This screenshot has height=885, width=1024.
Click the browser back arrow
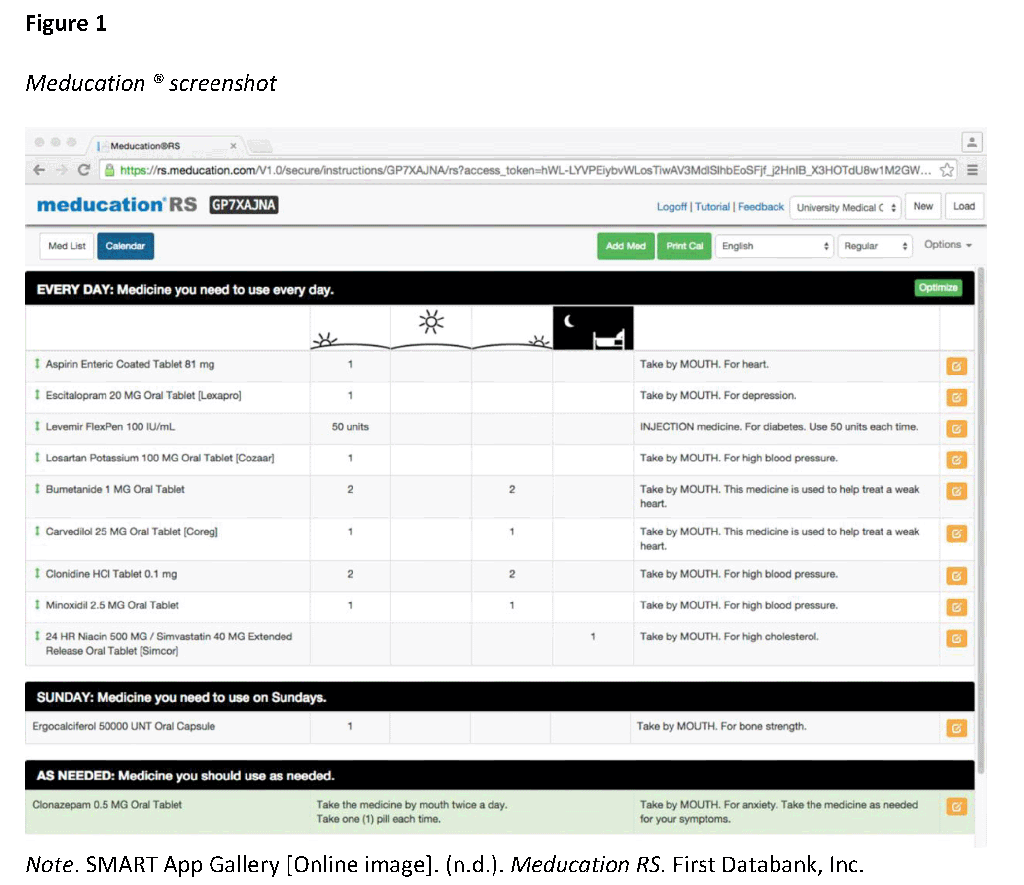coord(39,170)
